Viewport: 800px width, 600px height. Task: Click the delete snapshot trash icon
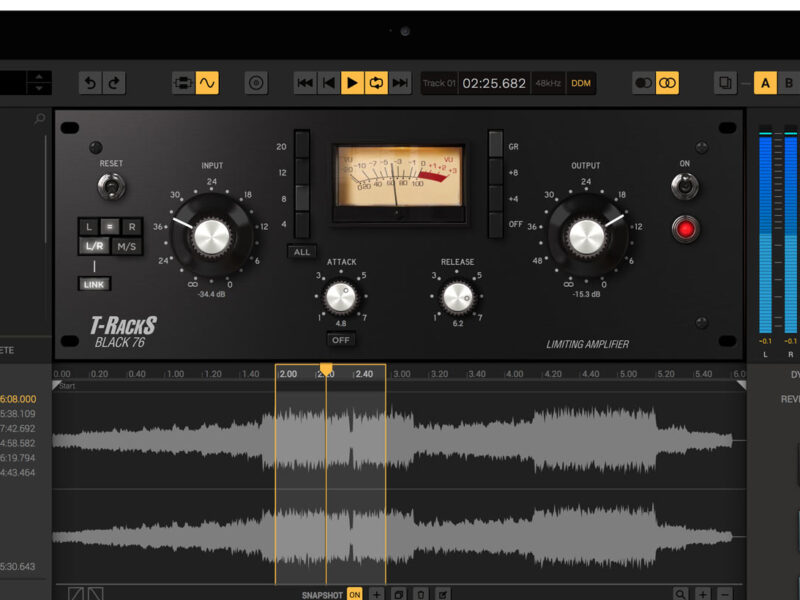tap(421, 594)
